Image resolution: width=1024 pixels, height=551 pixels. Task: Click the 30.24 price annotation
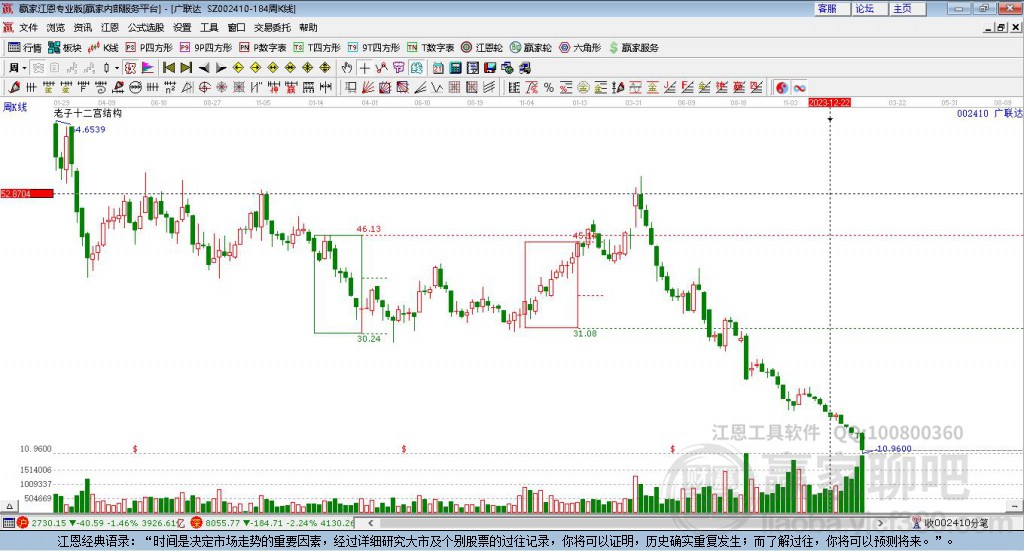(x=369, y=338)
